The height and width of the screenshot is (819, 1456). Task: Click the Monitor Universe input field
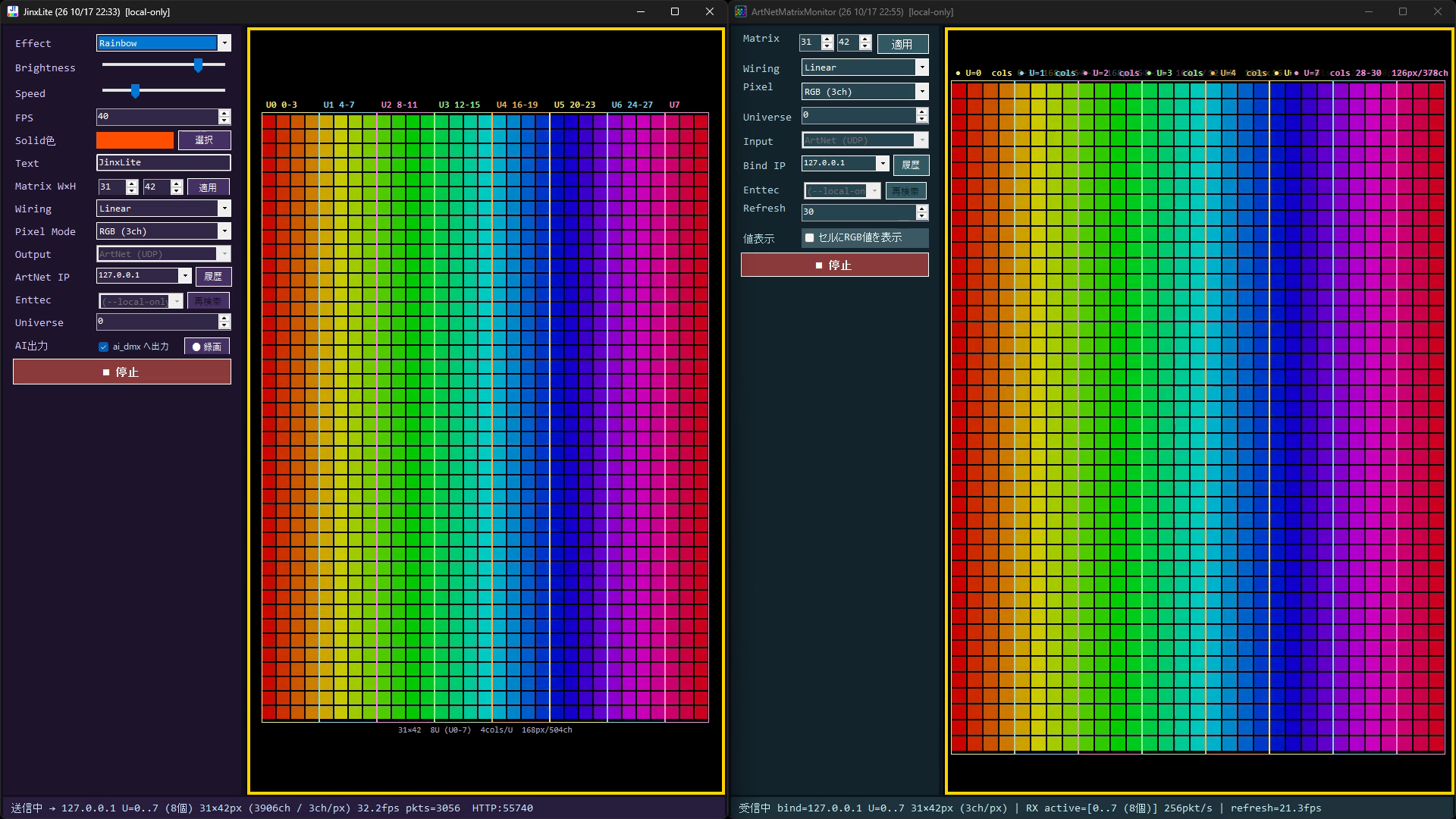[x=858, y=115]
